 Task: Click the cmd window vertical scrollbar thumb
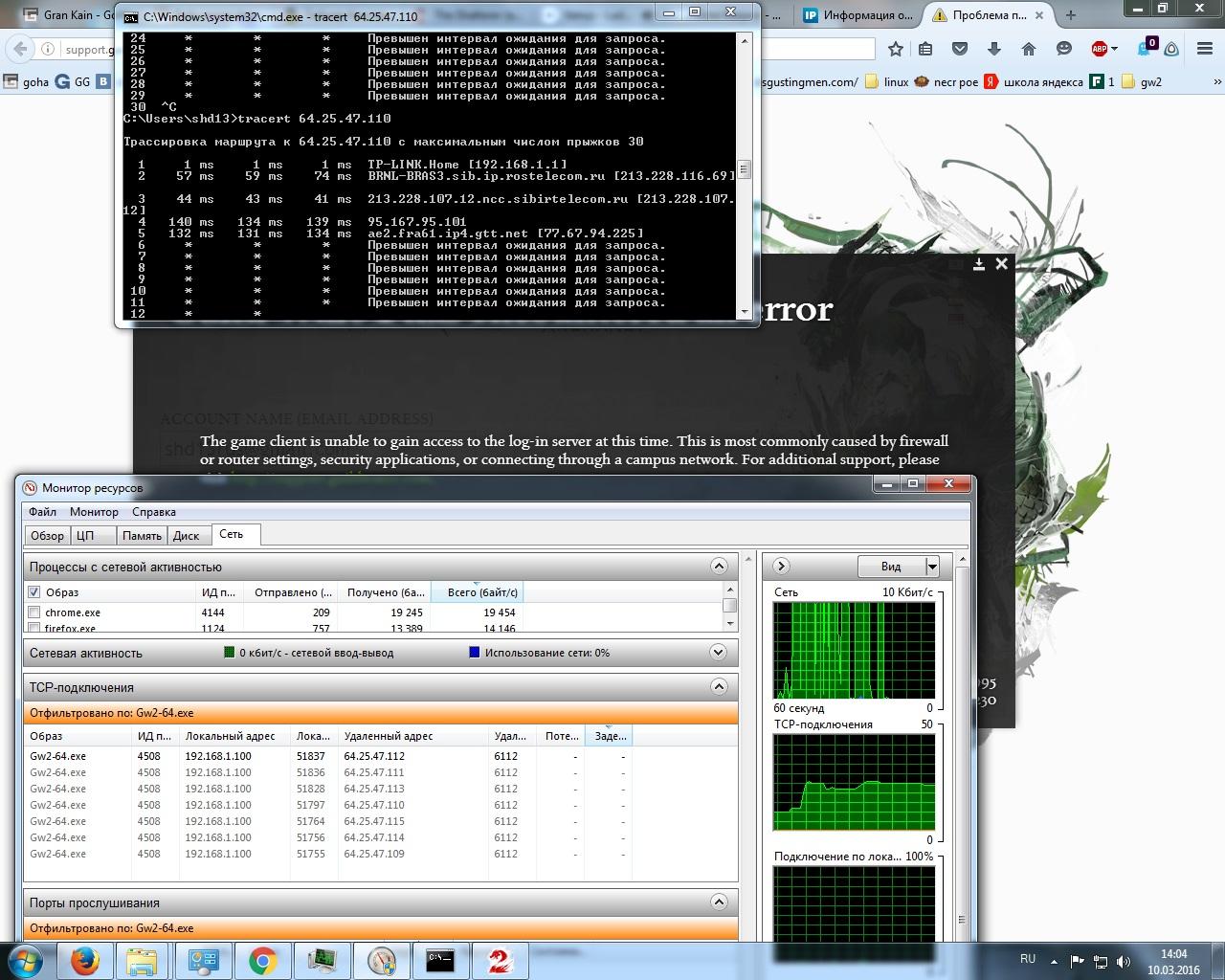pyautogui.click(x=744, y=169)
